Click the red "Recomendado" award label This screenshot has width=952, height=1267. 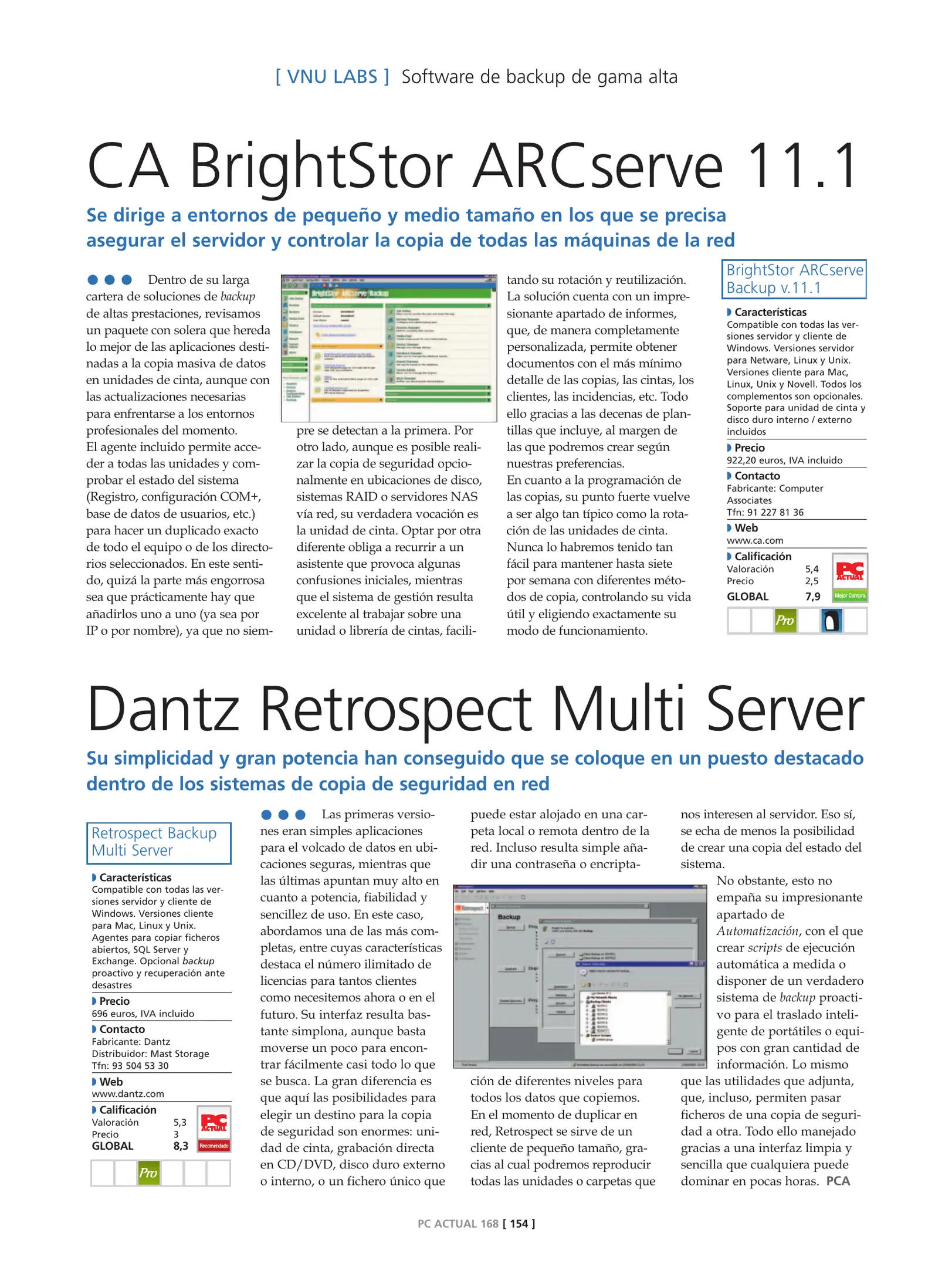pyautogui.click(x=214, y=1146)
